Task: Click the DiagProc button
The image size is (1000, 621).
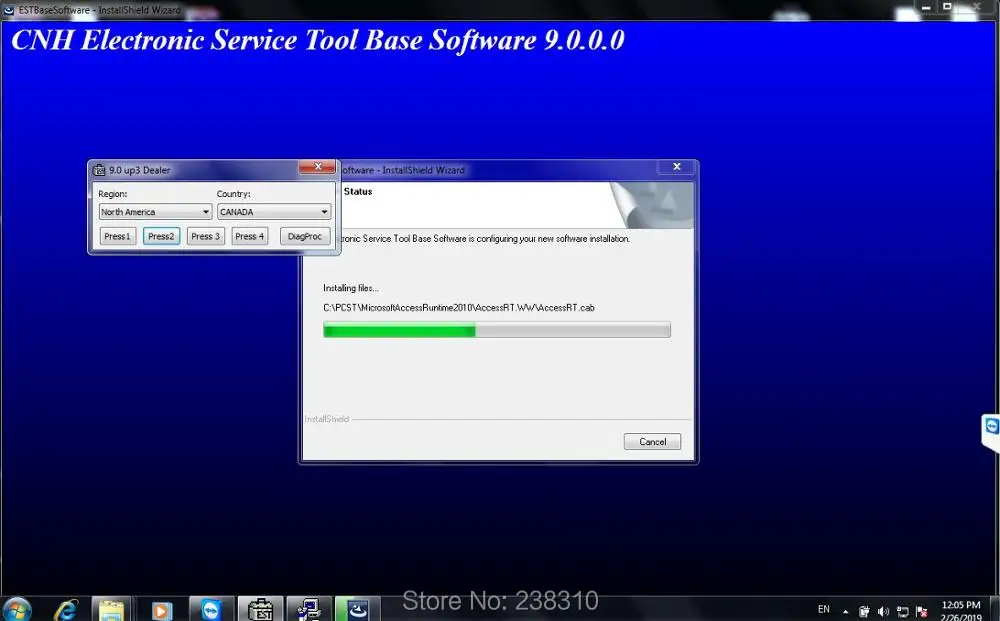Action: (305, 236)
